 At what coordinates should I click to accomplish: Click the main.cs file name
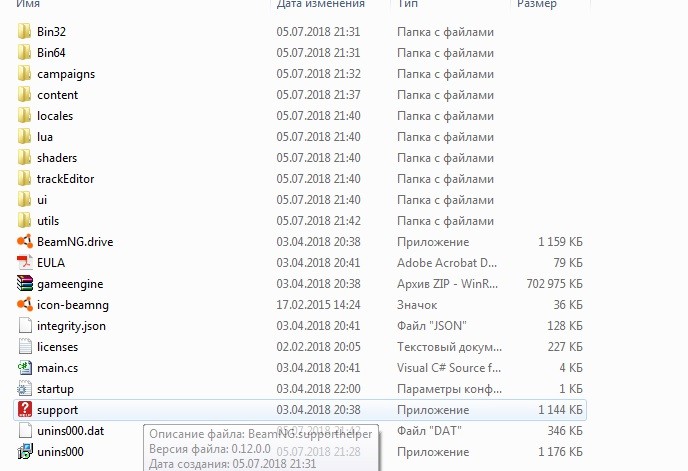click(57, 368)
